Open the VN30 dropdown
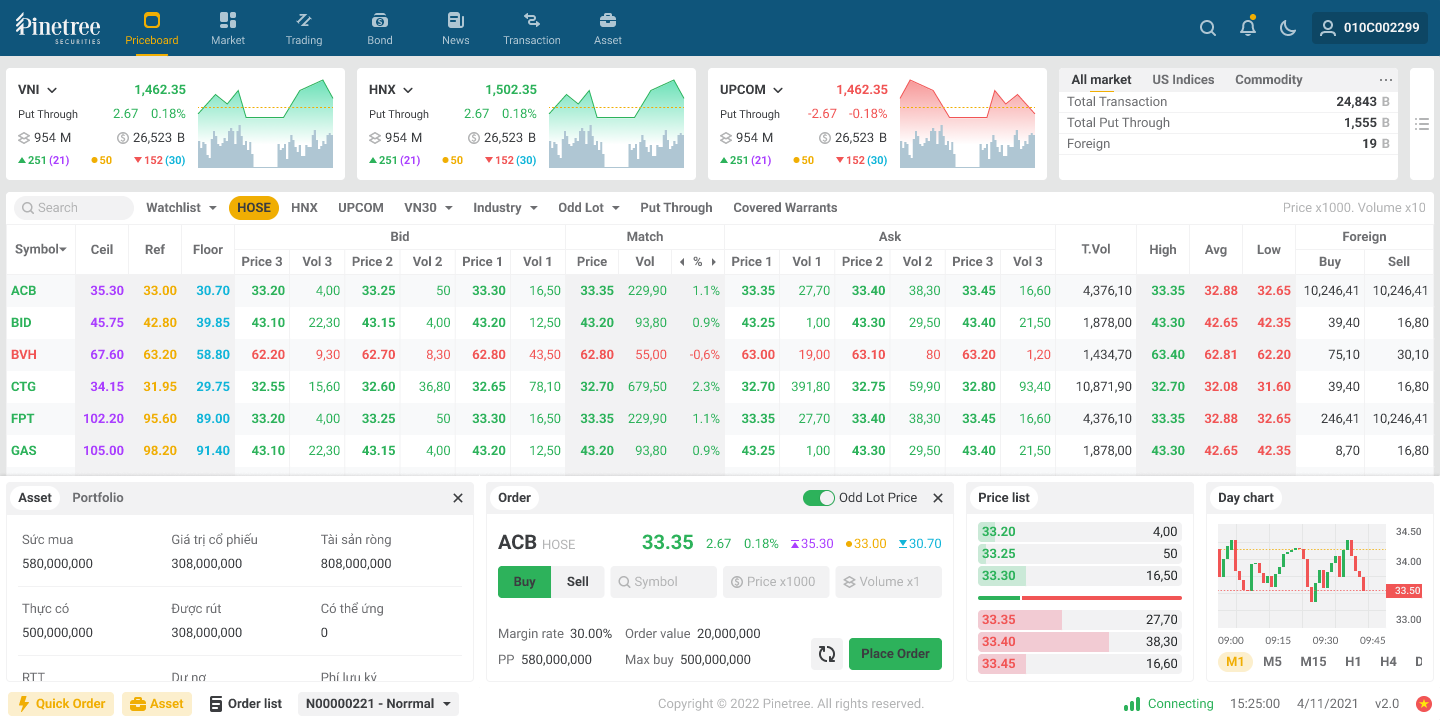Viewport: 1440px width, 720px height. coord(428,208)
